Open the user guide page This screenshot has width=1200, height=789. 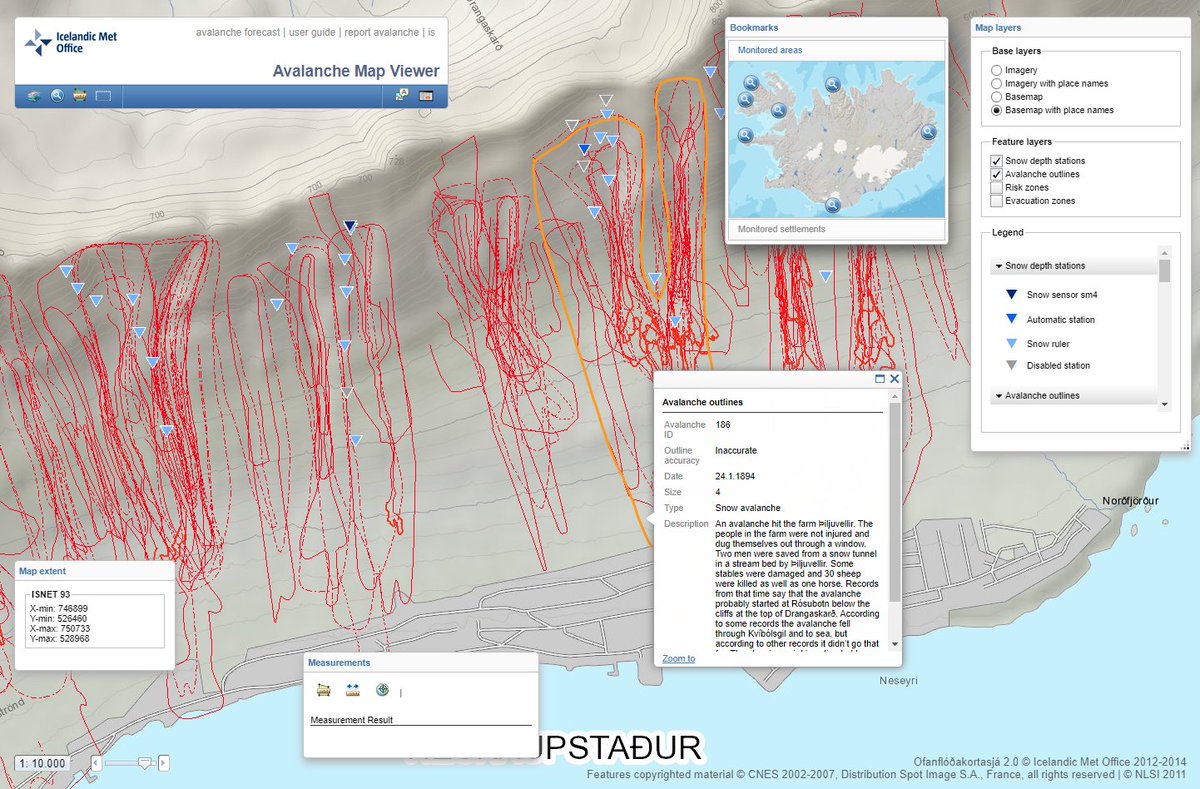coord(310,32)
